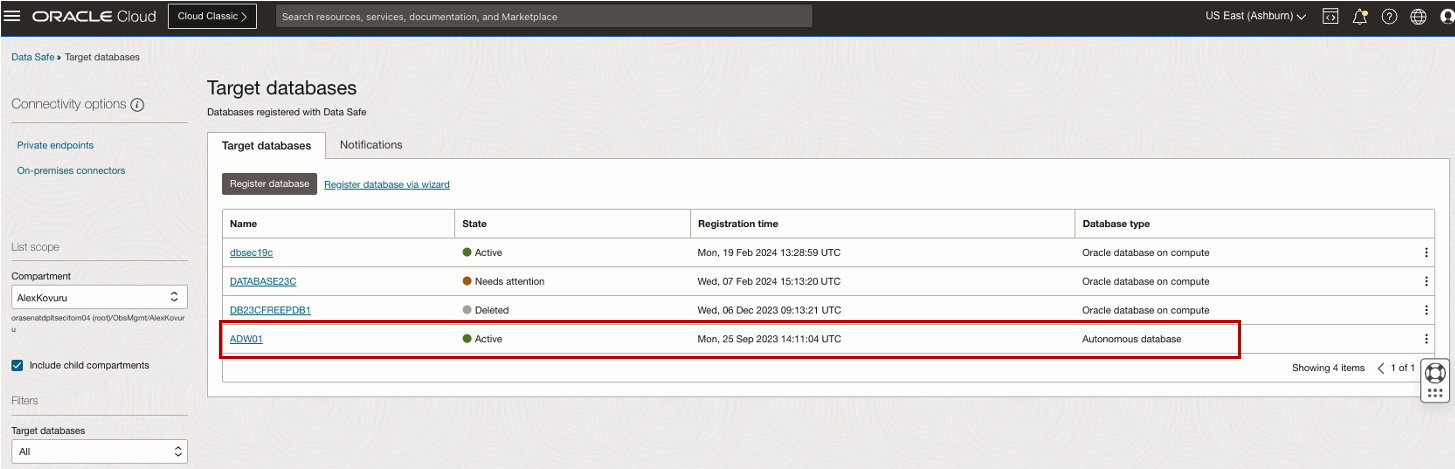Open Private endpoints link
Screen dimensions: 1455x469
[55, 145]
